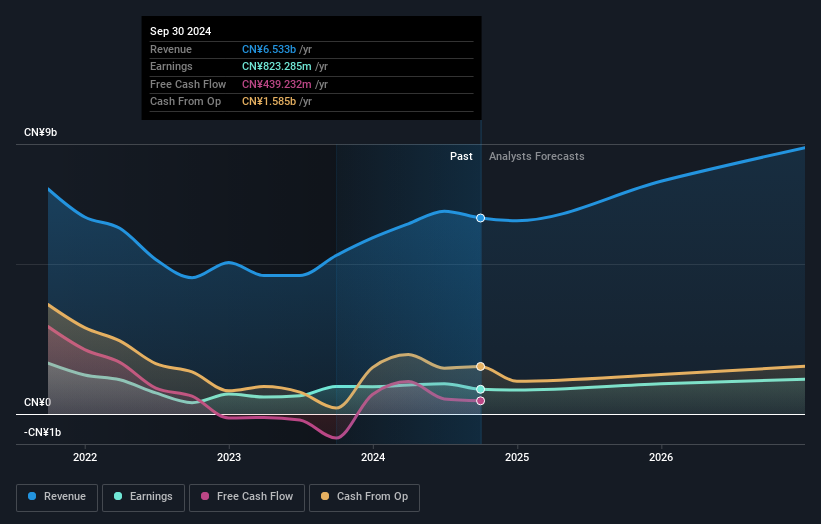
Task: Click the 2023 x-axis label
Action: (229, 457)
